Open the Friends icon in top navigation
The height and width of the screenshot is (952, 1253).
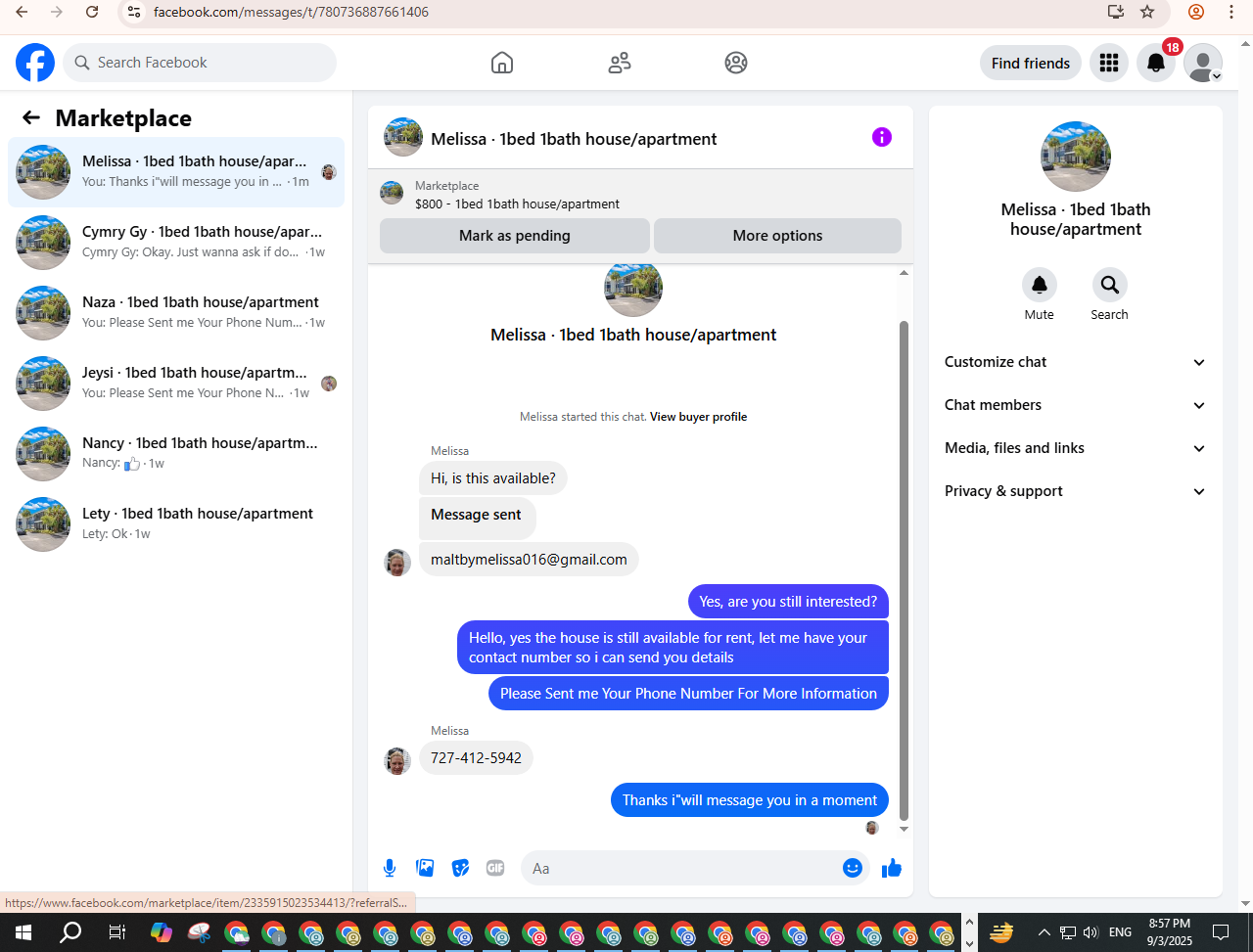pos(620,63)
